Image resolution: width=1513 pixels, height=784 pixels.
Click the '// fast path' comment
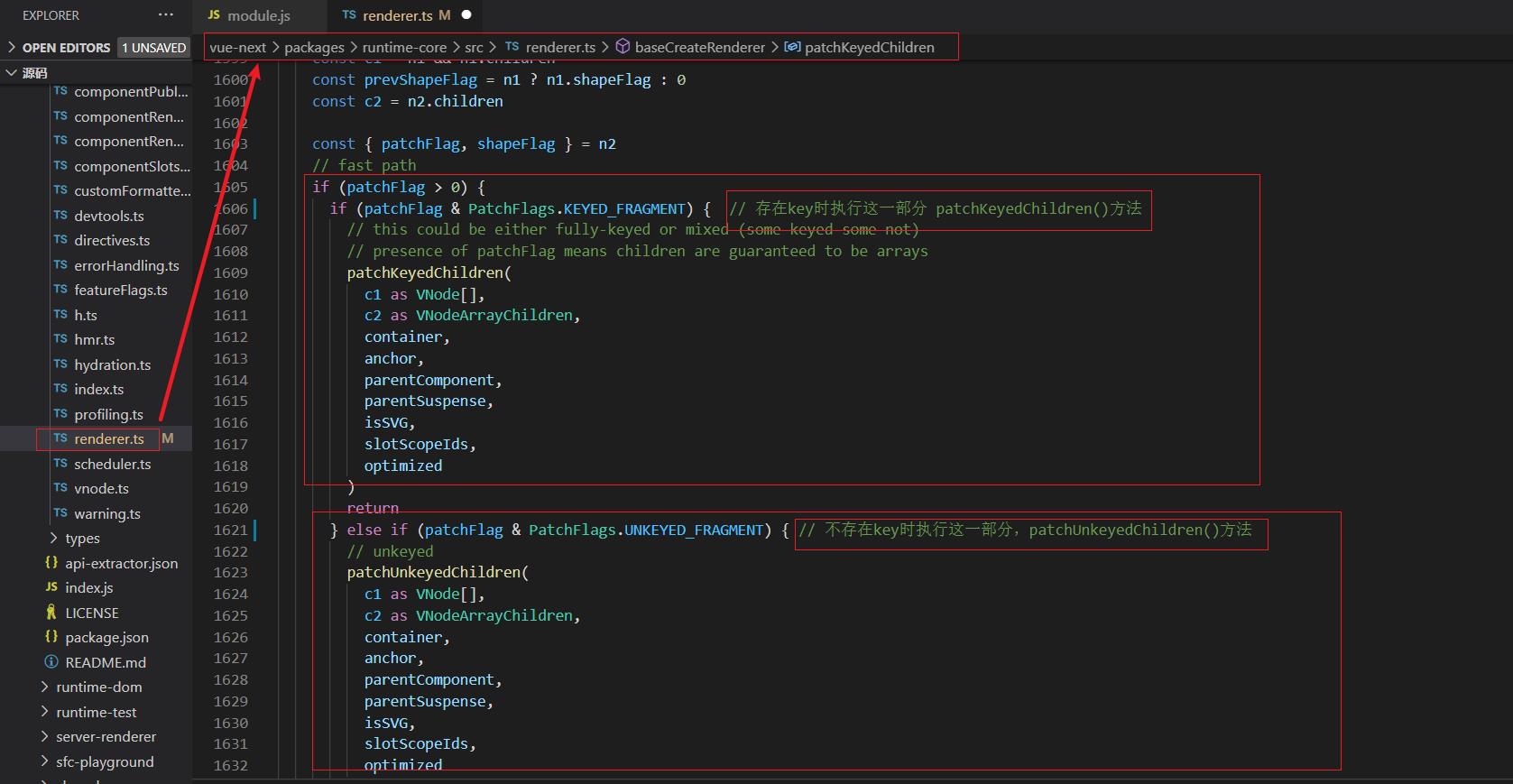364,165
